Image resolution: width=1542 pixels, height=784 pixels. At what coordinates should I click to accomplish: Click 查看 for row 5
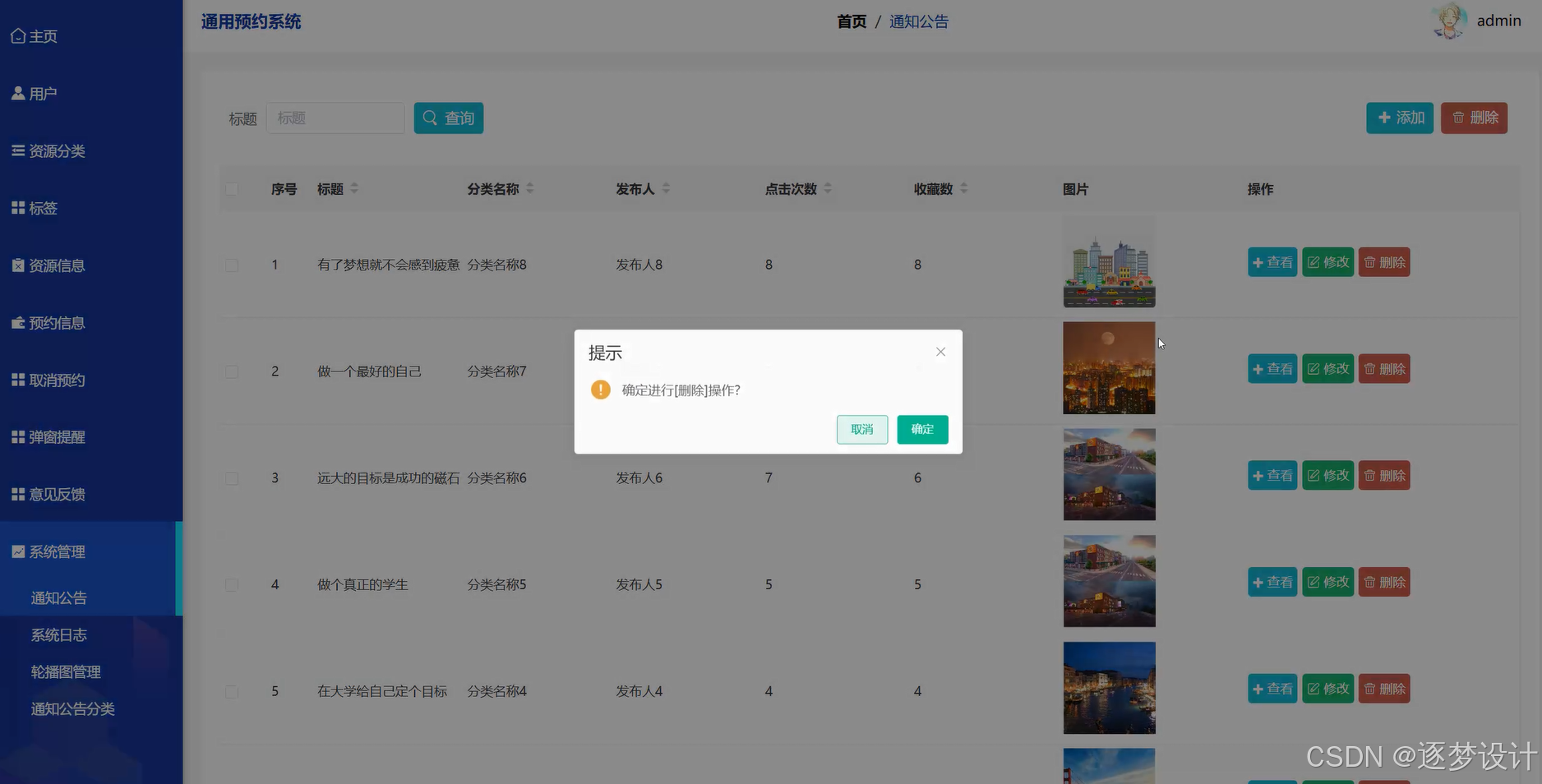tap(1272, 689)
